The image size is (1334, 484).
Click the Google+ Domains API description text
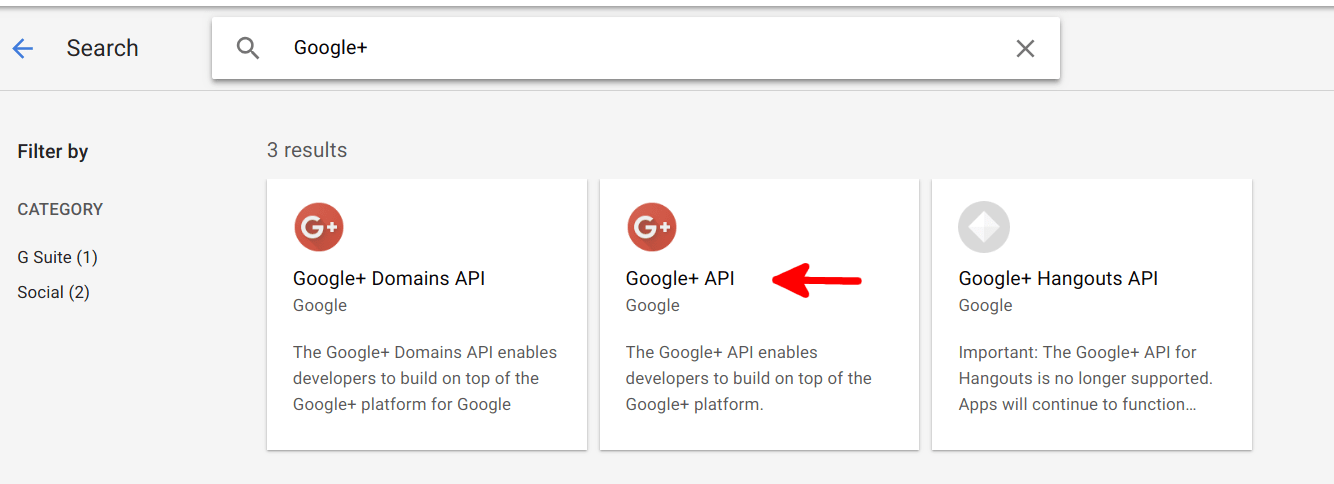pos(425,378)
